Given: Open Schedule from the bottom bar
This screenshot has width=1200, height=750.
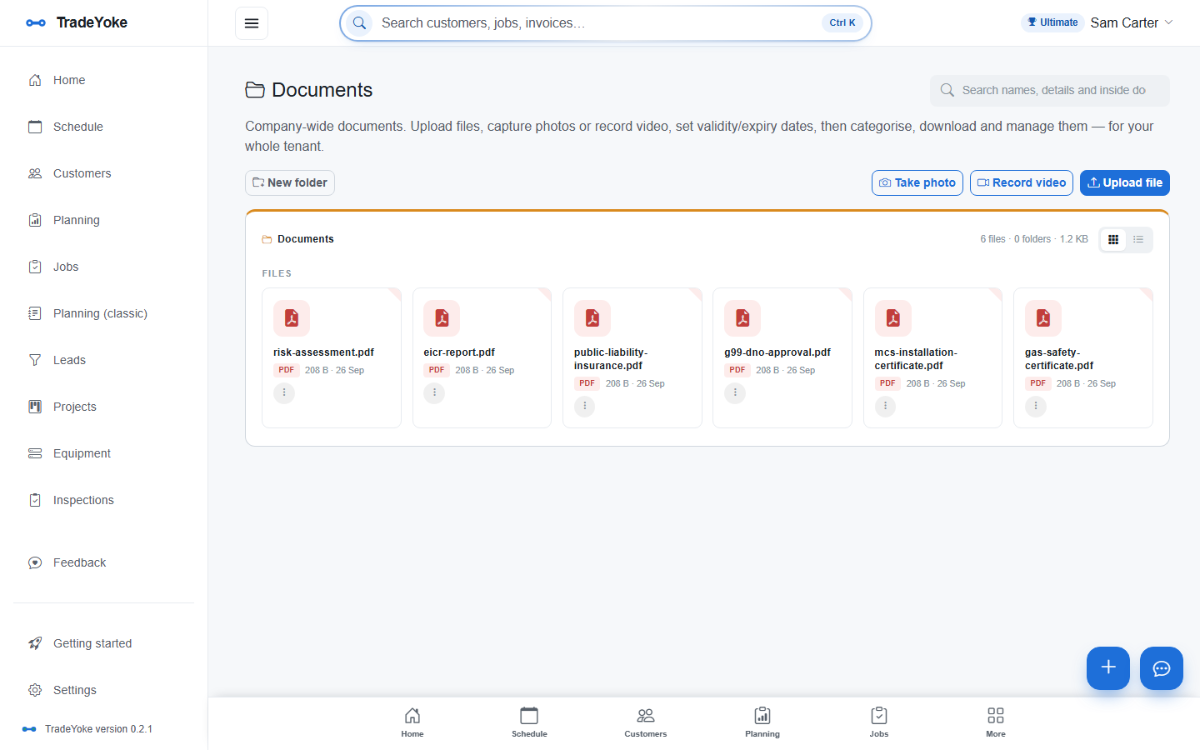Looking at the screenshot, I should tap(529, 722).
